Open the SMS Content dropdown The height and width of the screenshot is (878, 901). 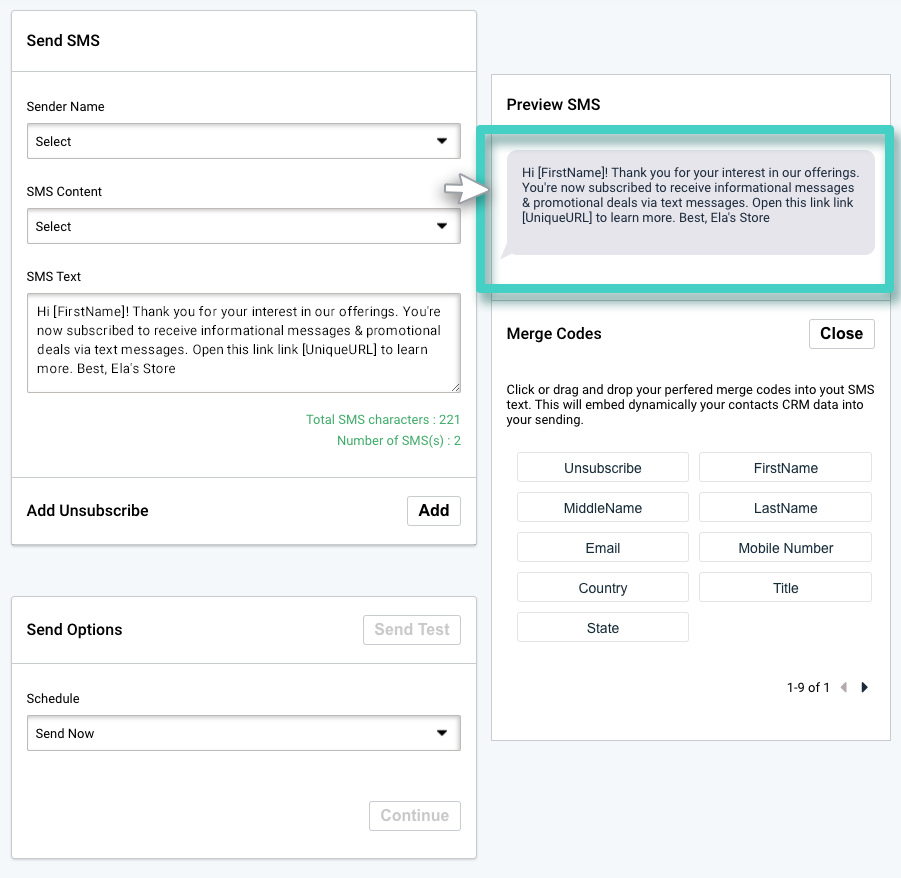(x=243, y=226)
